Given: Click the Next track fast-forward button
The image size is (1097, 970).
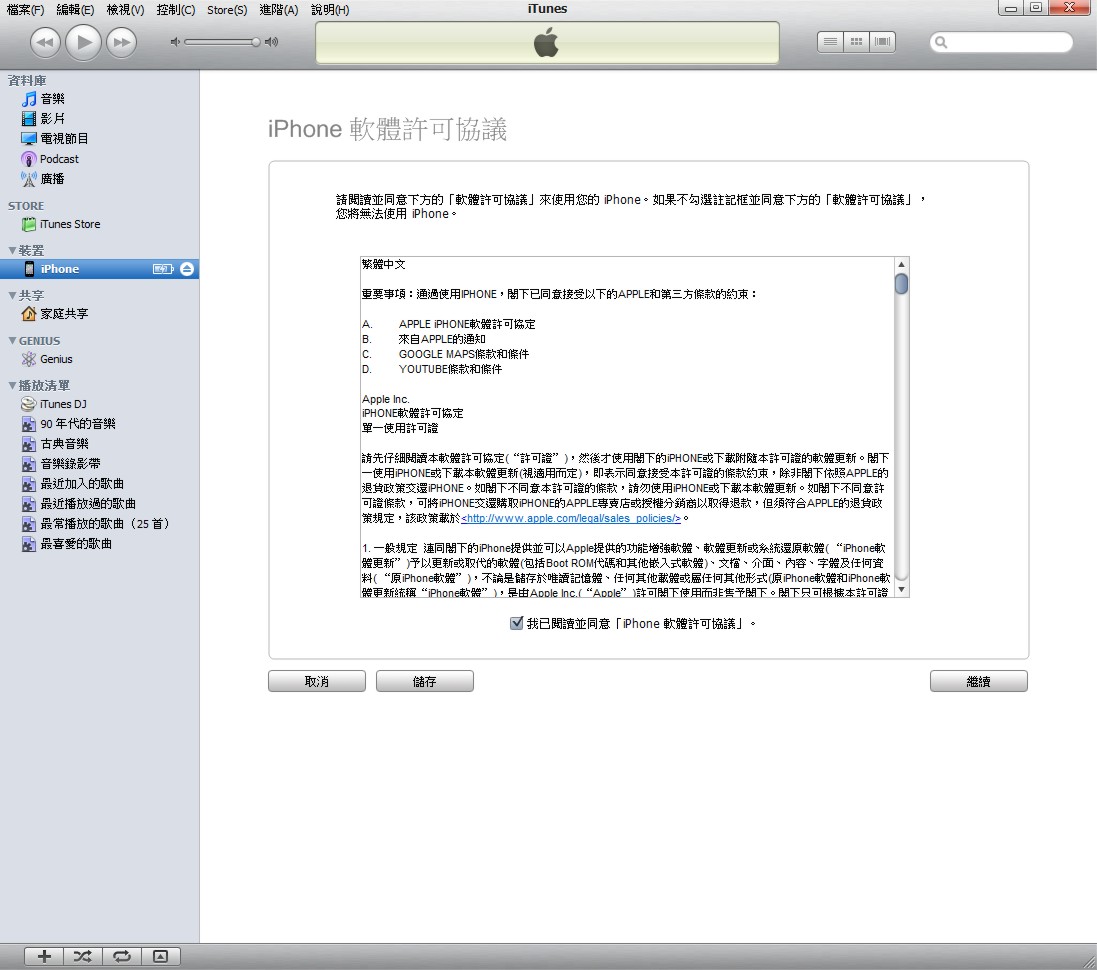Looking at the screenshot, I should click(122, 42).
